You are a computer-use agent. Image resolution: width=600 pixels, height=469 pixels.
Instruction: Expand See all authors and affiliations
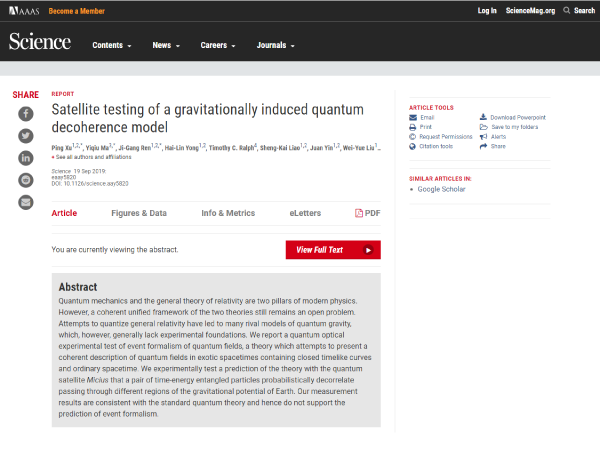click(91, 157)
